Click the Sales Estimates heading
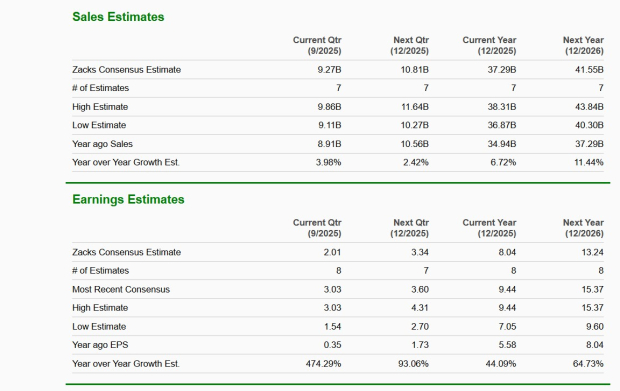 [x=118, y=17]
